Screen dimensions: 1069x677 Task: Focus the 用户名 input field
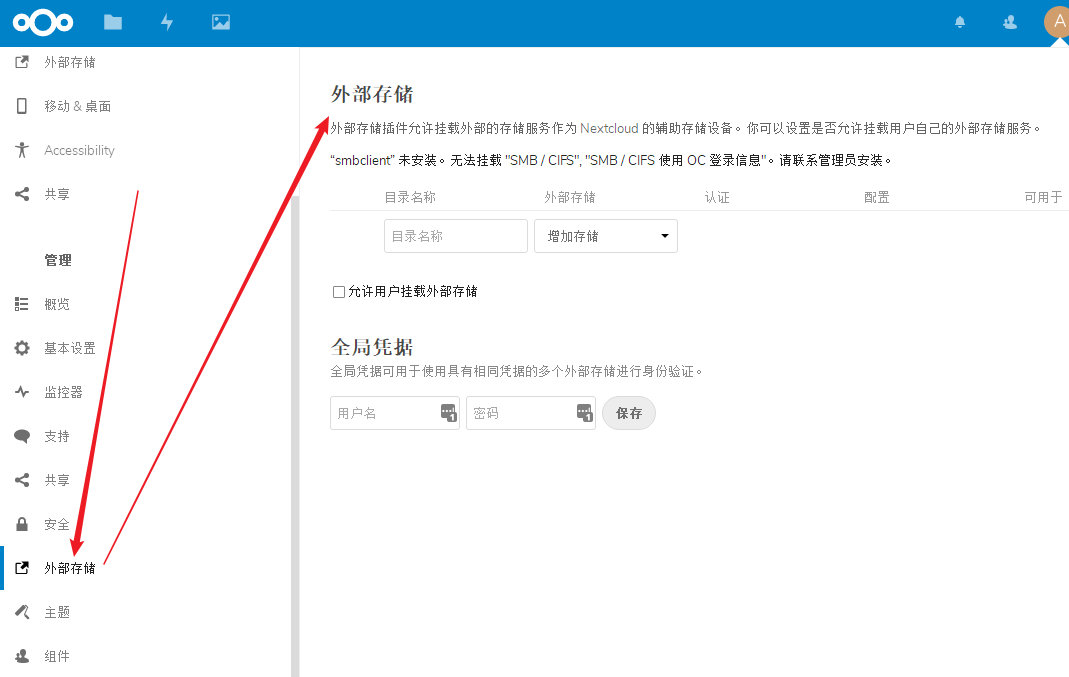[x=395, y=413]
